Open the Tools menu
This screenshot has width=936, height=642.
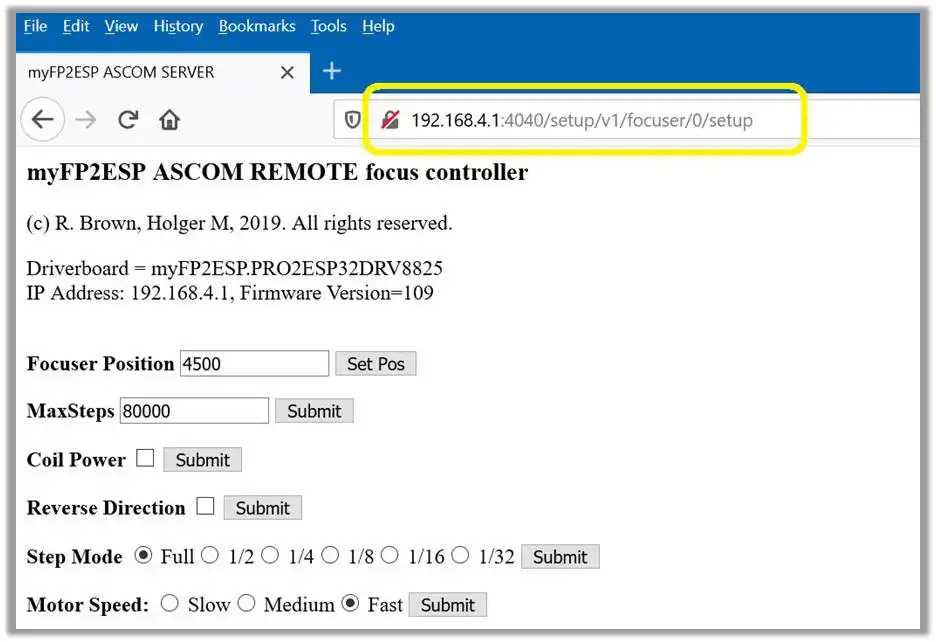pos(328,26)
